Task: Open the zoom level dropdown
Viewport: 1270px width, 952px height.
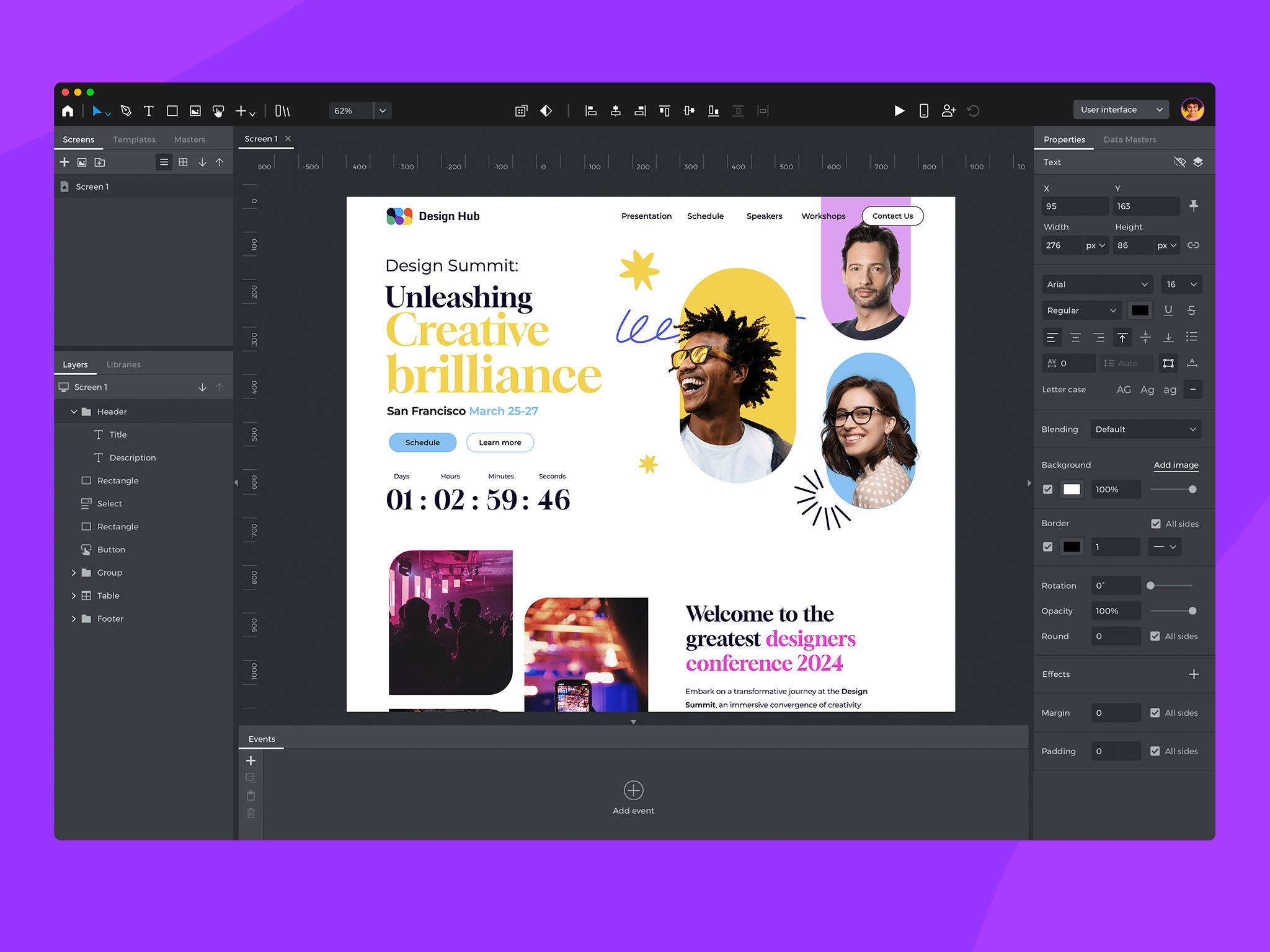Action: point(382,110)
